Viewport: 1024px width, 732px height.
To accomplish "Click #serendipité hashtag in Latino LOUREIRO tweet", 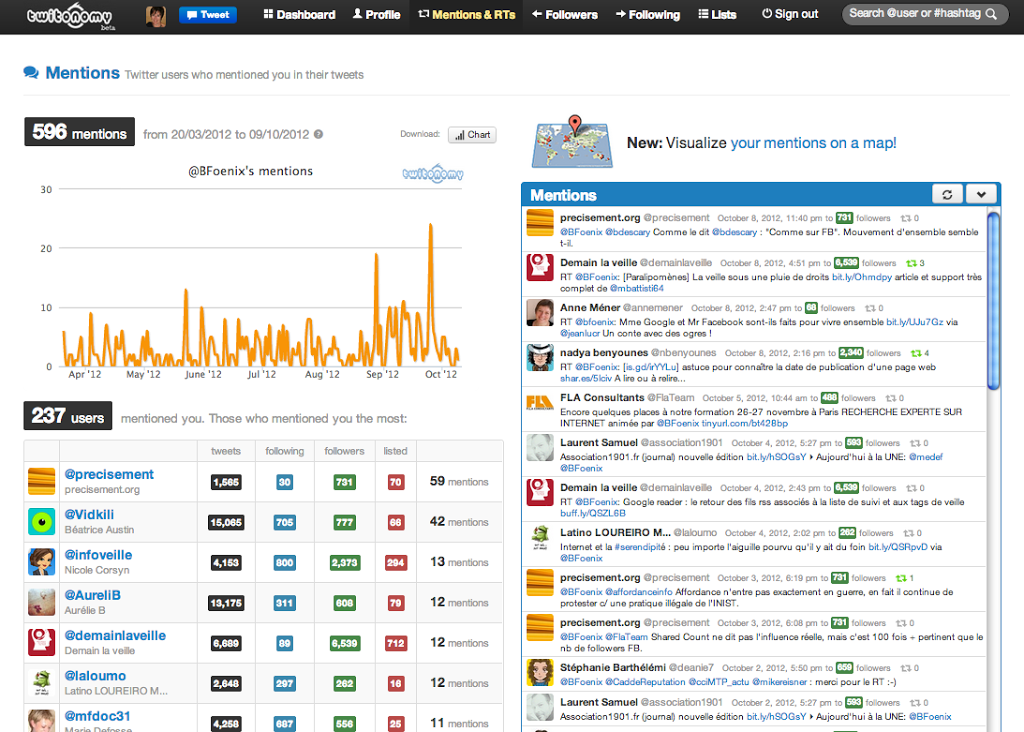I will [x=641, y=547].
